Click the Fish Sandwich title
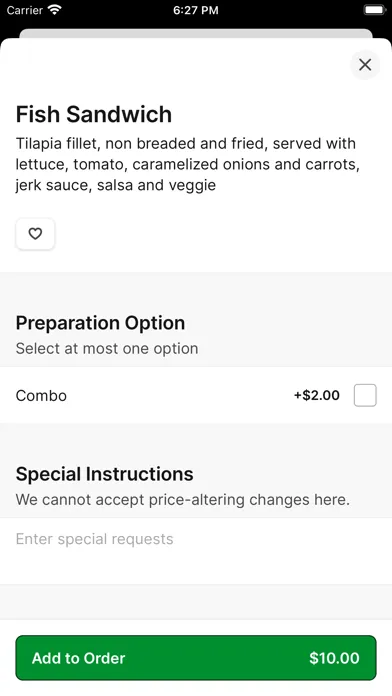The image size is (392, 696). coord(94,115)
